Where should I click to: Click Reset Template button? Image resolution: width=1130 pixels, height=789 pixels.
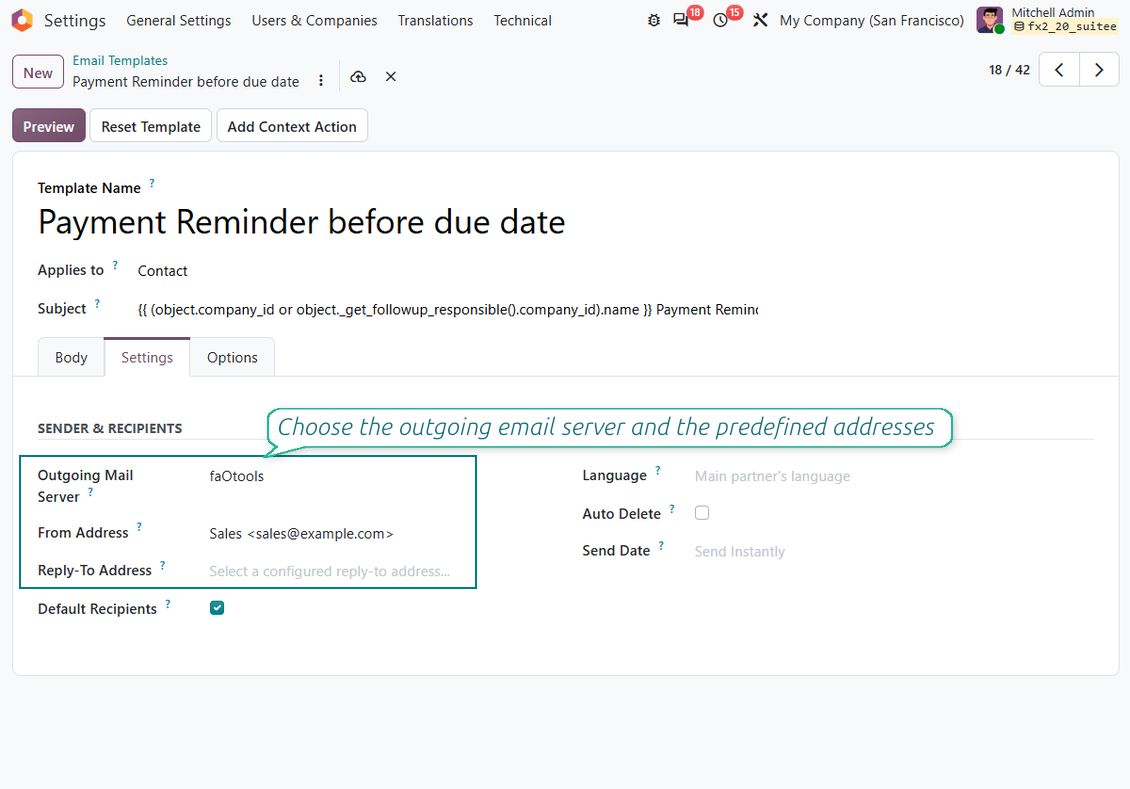click(x=151, y=126)
